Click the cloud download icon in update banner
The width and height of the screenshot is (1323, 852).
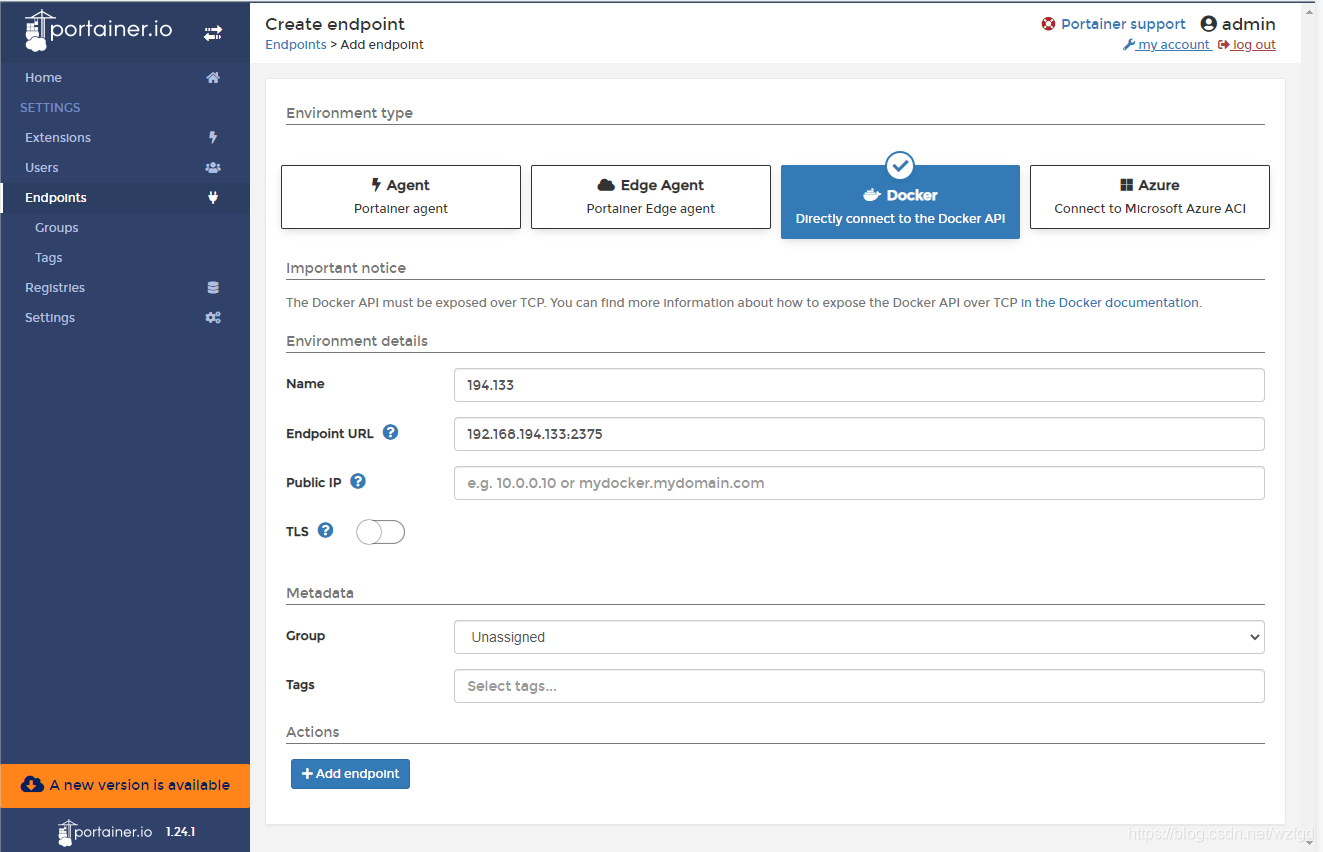tap(32, 784)
